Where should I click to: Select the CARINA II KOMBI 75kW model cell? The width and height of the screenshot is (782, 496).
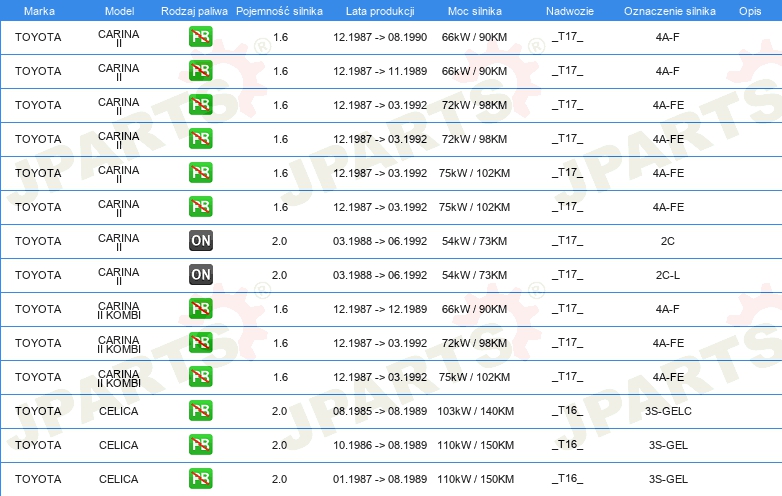pos(119,378)
